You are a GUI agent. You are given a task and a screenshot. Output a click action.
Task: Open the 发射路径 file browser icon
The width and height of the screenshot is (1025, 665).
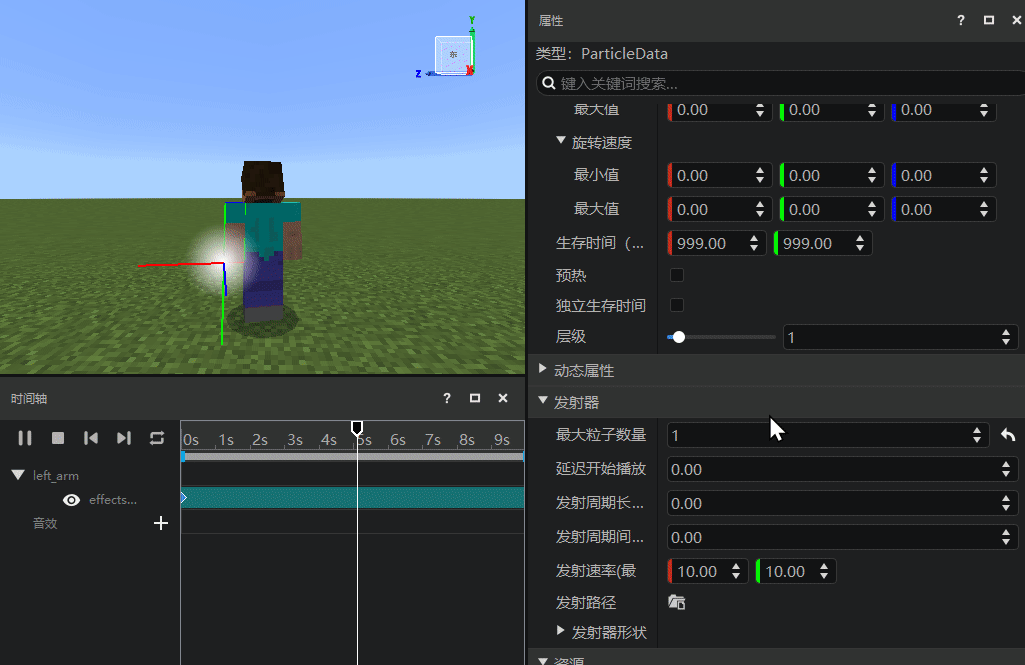(x=677, y=602)
